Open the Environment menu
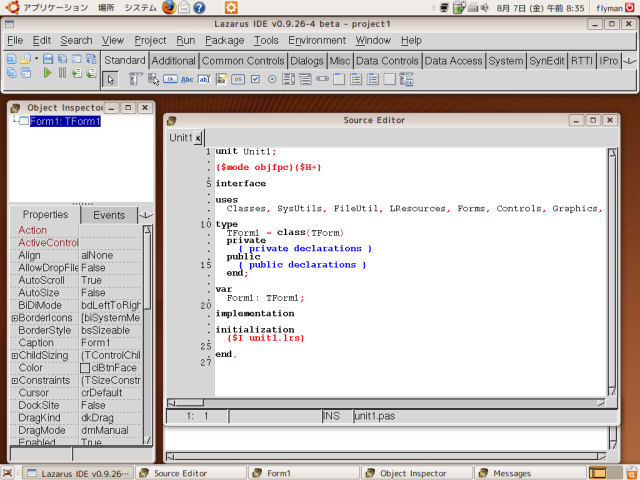Screen dimensions: 640x480 [x=317, y=40]
